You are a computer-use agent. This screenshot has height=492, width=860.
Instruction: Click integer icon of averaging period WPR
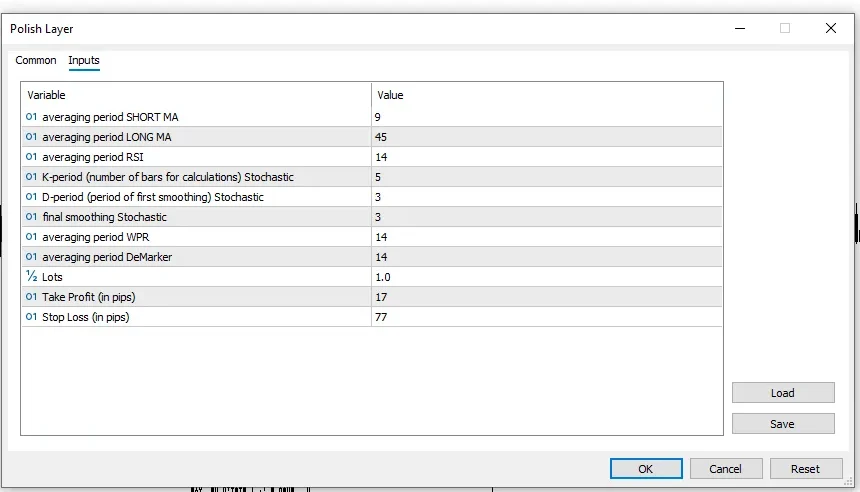(31, 236)
